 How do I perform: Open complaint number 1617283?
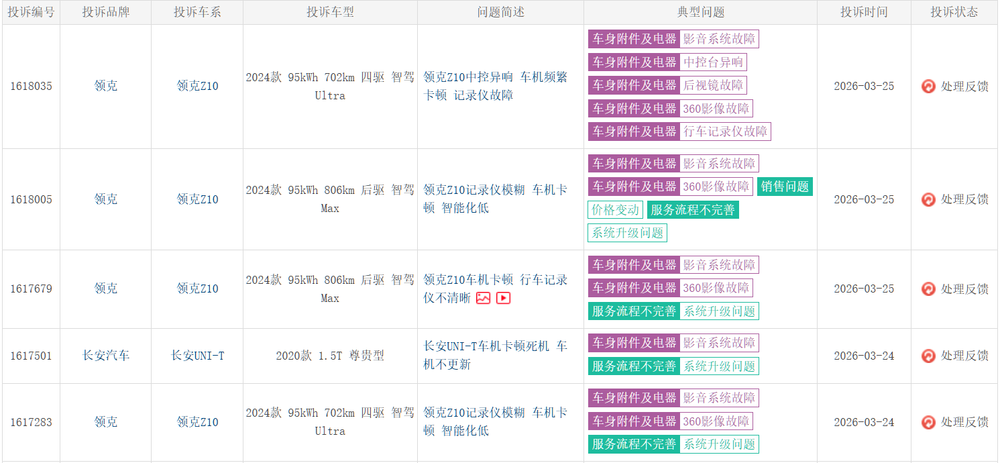pyautogui.click(x=30, y=422)
